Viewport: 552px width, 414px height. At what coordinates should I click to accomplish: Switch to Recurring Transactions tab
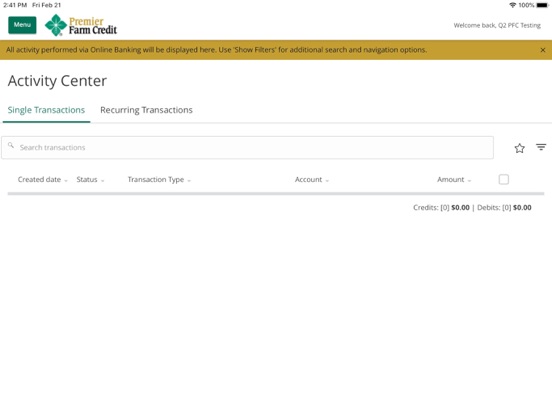[x=146, y=110]
